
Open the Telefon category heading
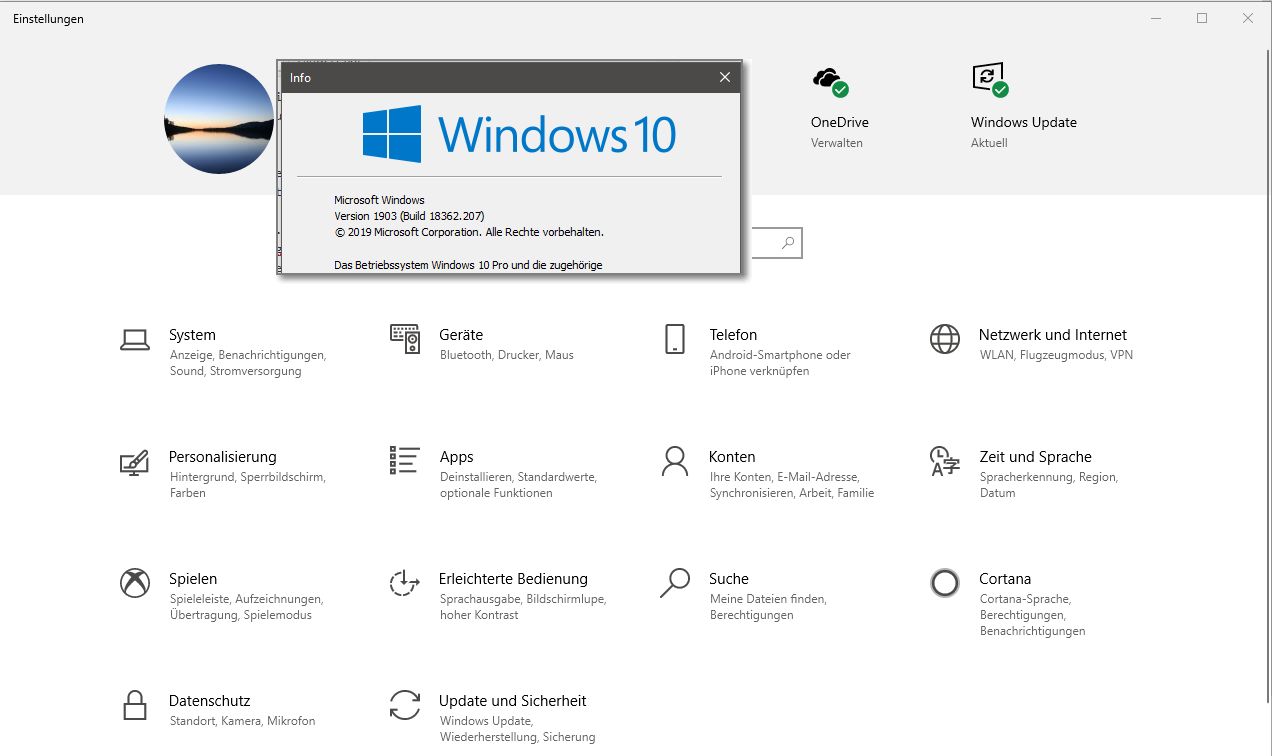(733, 335)
